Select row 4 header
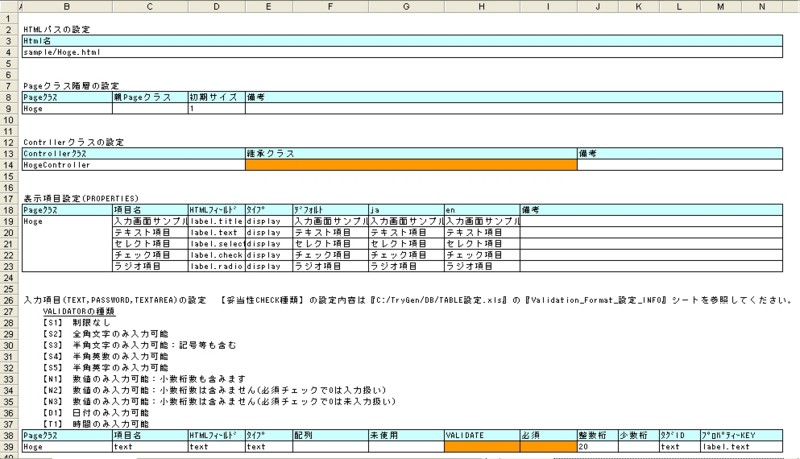 pyautogui.click(x=9, y=52)
